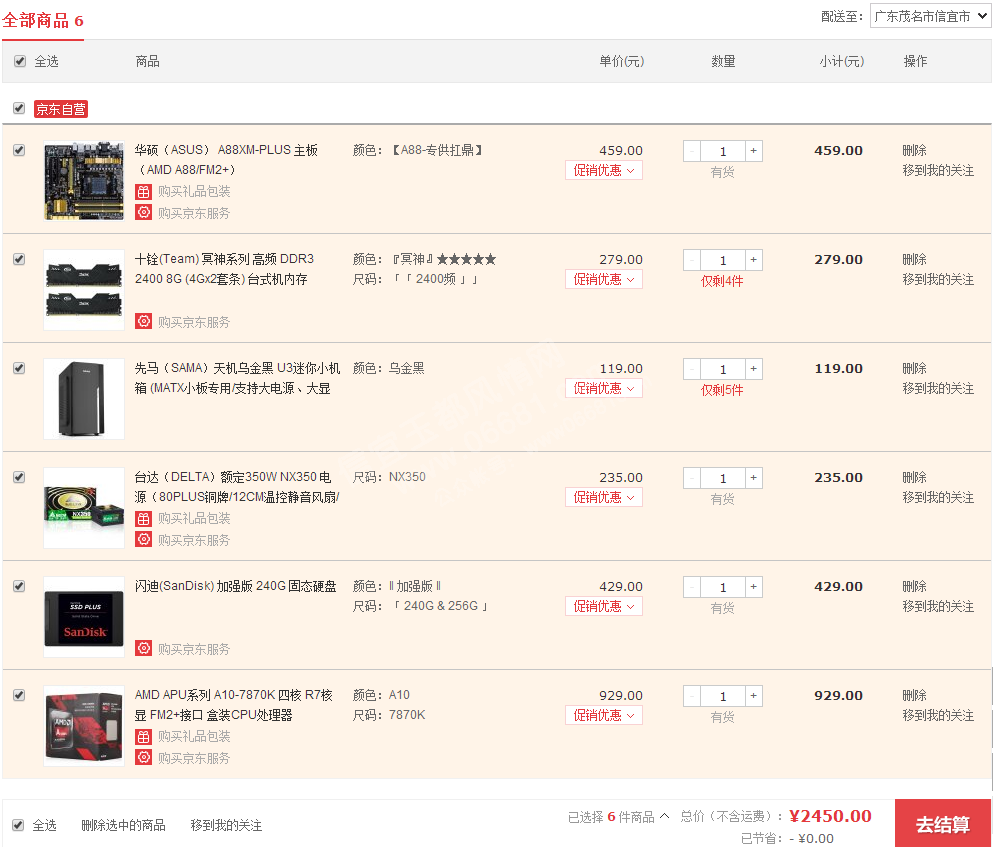This screenshot has width=993, height=847.
Task: Toggle the top 全选 checkbox
Action: (x=20, y=61)
